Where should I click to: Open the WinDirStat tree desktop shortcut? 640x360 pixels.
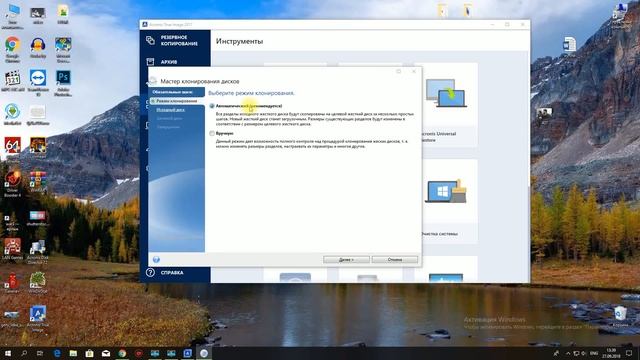tap(38, 280)
